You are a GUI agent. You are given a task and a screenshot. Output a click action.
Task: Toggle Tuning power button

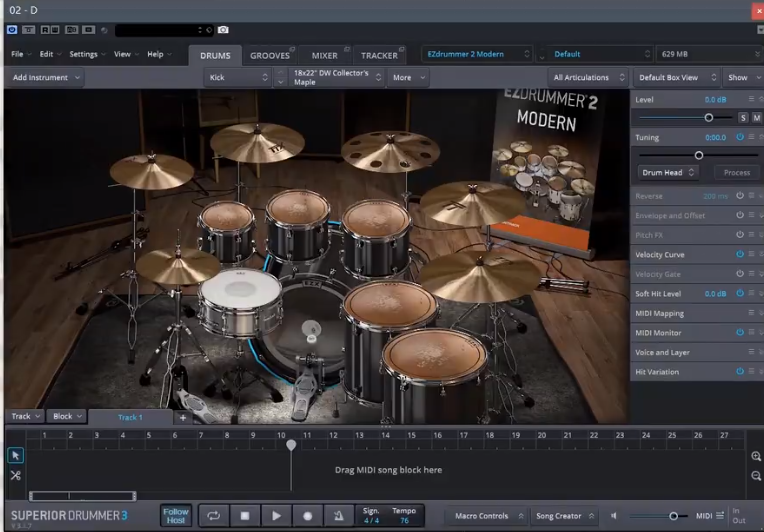click(740, 137)
